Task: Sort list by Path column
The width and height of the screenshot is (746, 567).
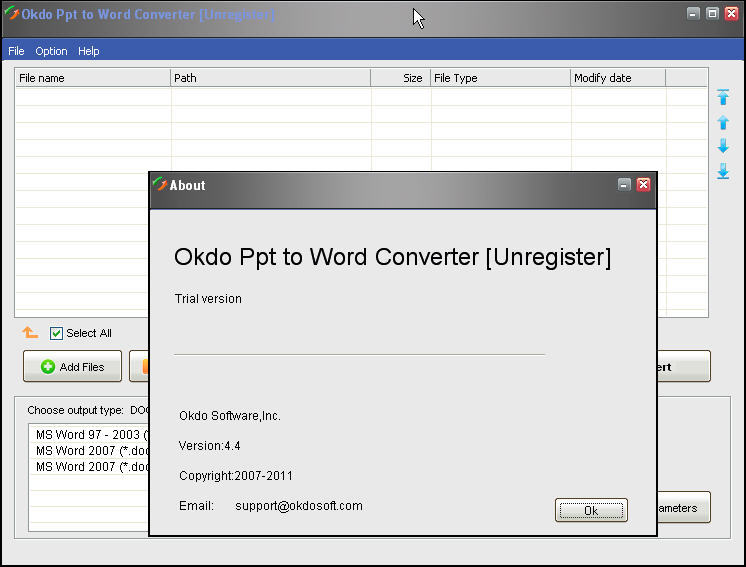Action: [270, 78]
